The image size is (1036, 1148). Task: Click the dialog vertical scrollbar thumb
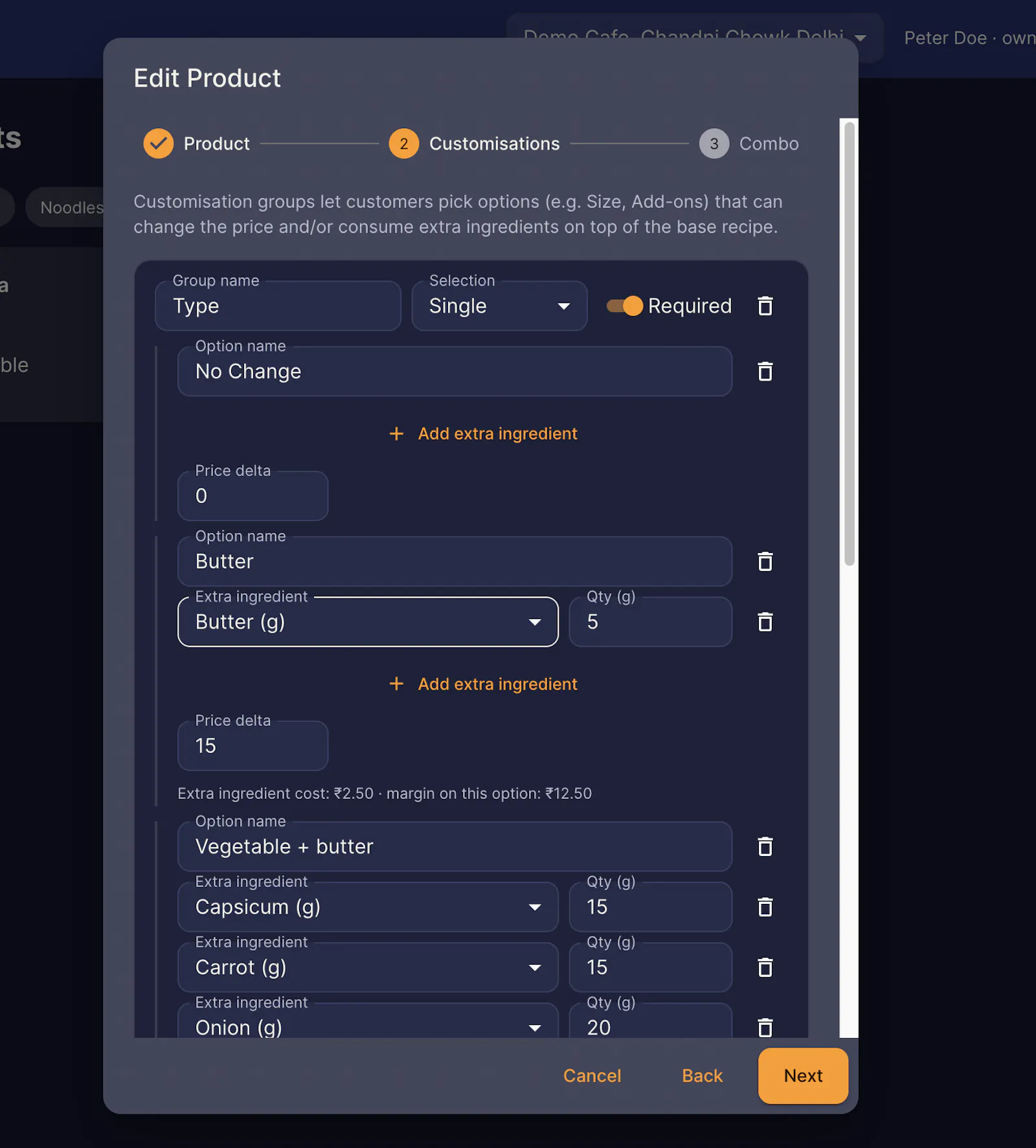click(x=850, y=344)
